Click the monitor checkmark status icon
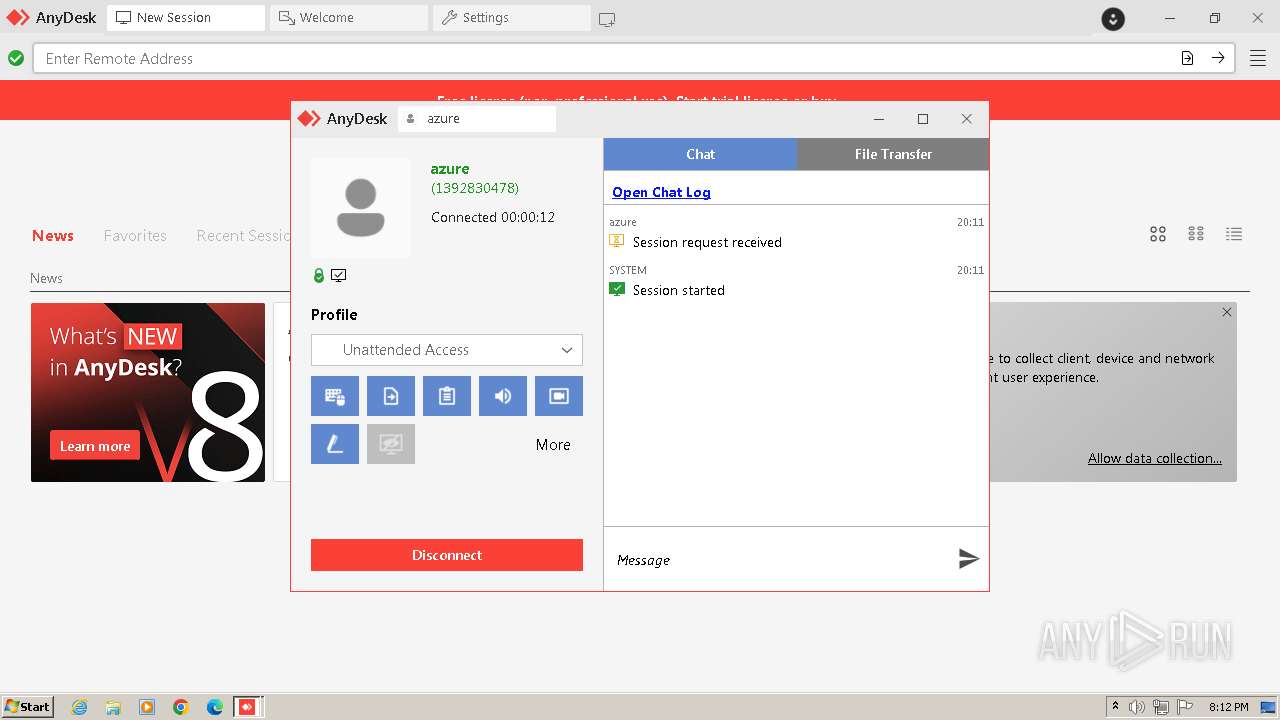This screenshot has height=720, width=1280. [339, 276]
